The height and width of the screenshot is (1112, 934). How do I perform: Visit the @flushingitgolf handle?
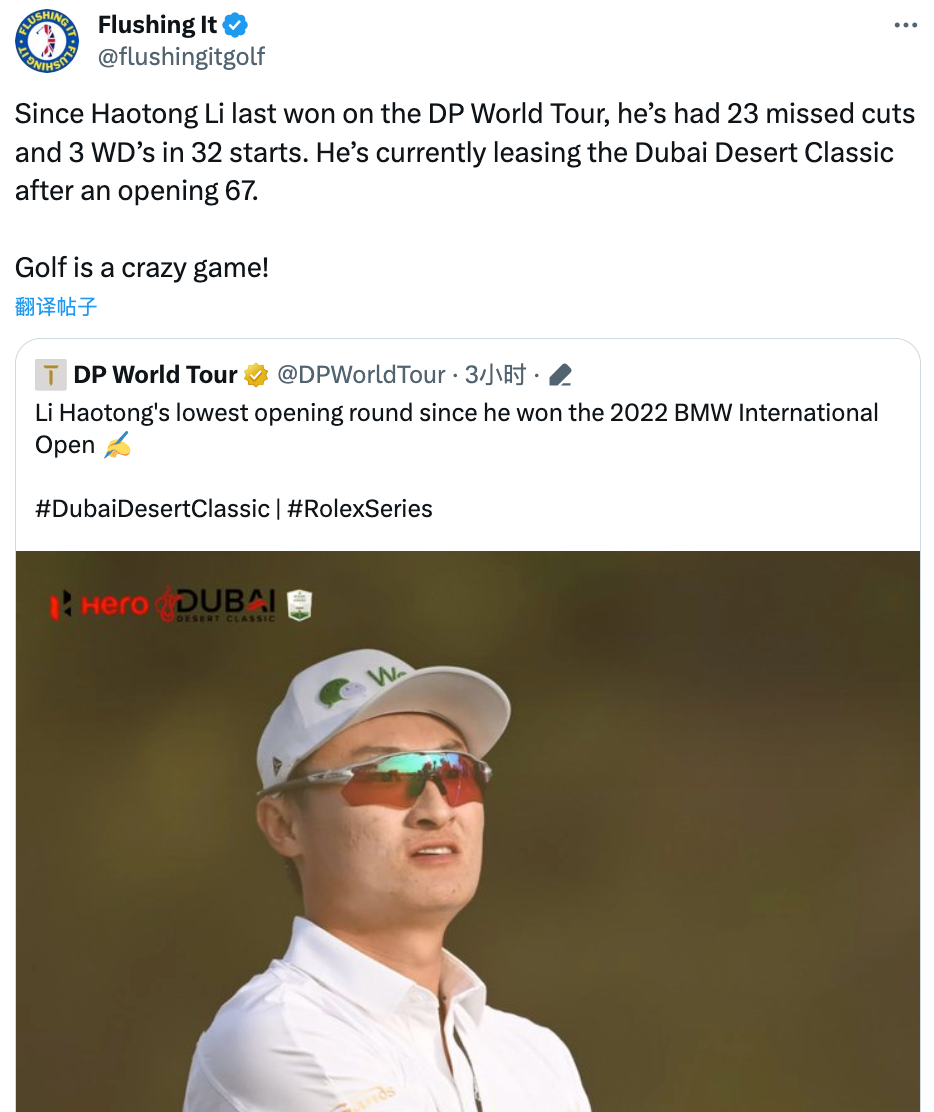tap(181, 56)
